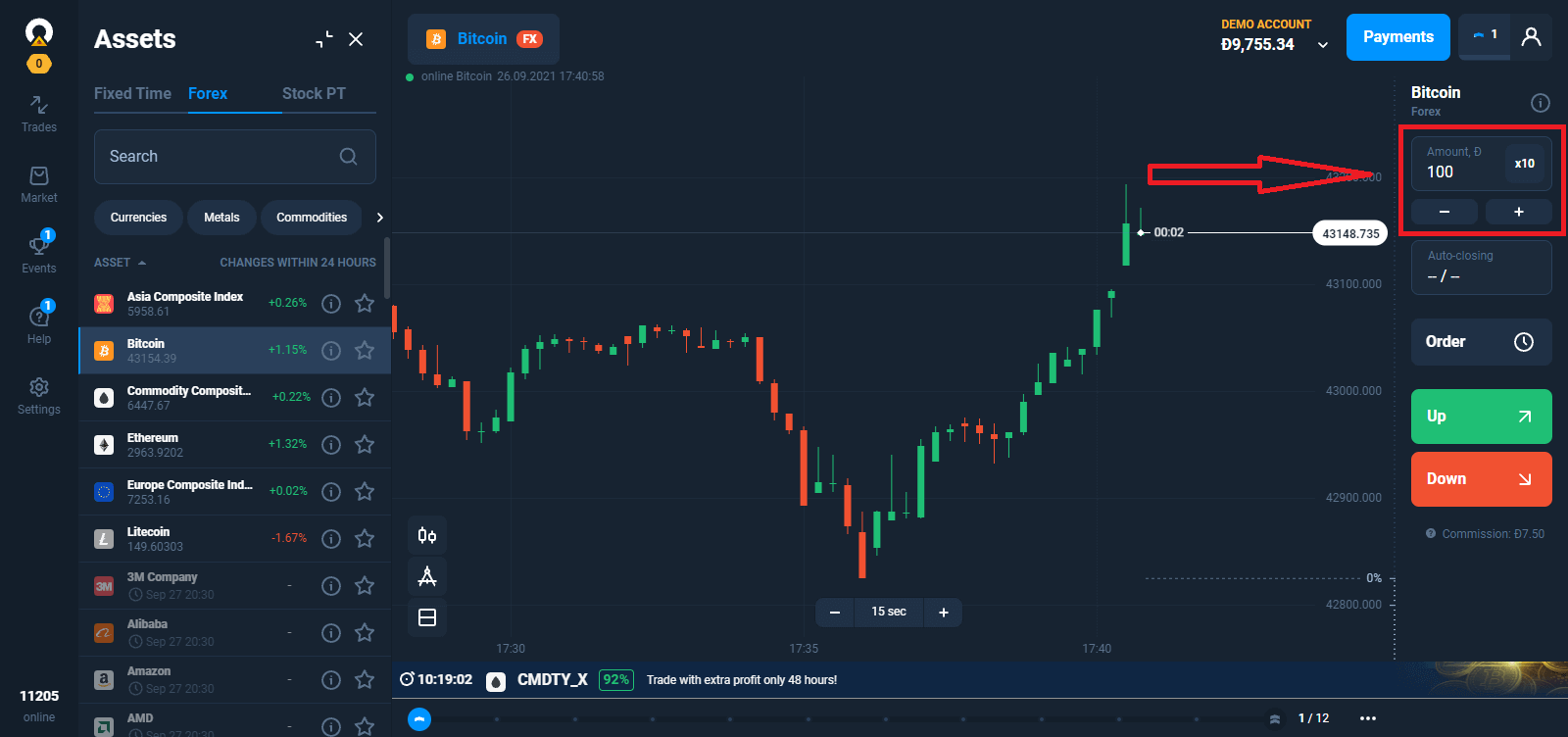This screenshot has width=1568, height=737.
Task: Star the Asia Composite Index asset
Action: 364,303
